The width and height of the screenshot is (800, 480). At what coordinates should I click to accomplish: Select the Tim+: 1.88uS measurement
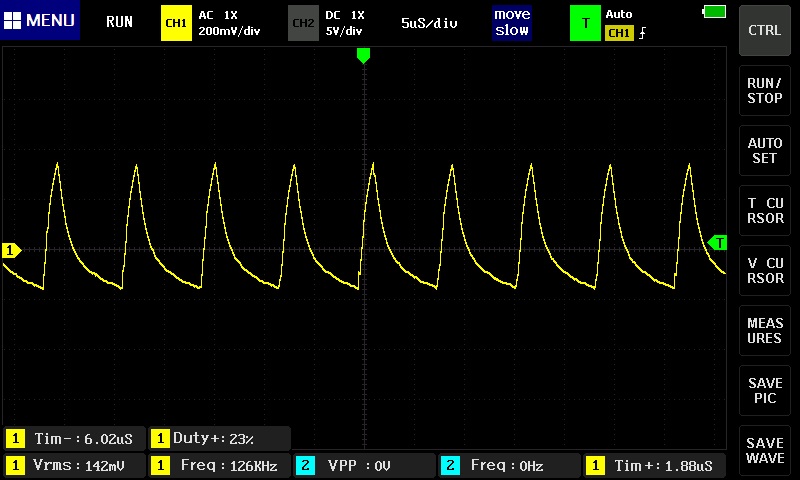tap(655, 465)
